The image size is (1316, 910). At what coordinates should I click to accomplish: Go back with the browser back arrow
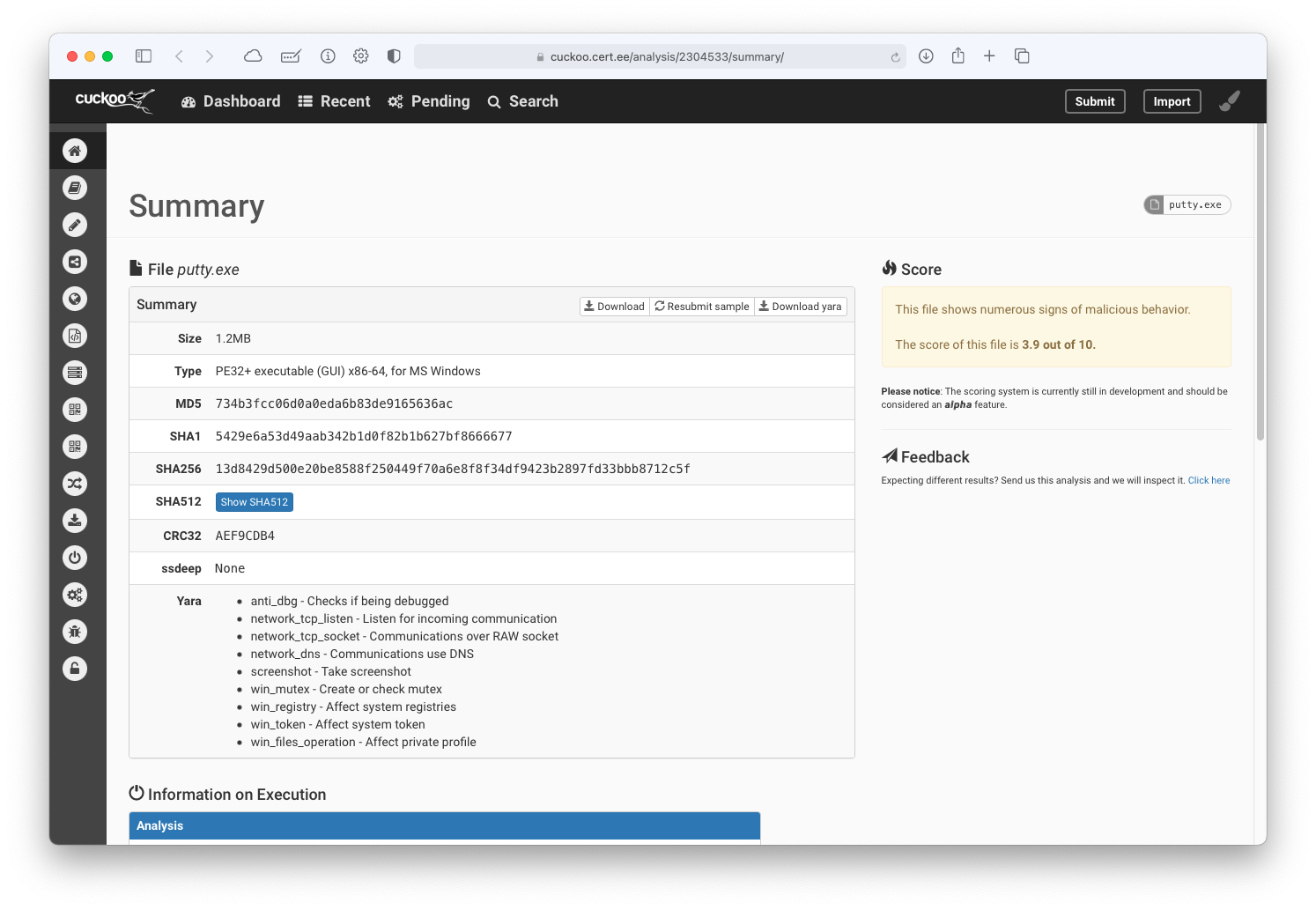pos(179,56)
